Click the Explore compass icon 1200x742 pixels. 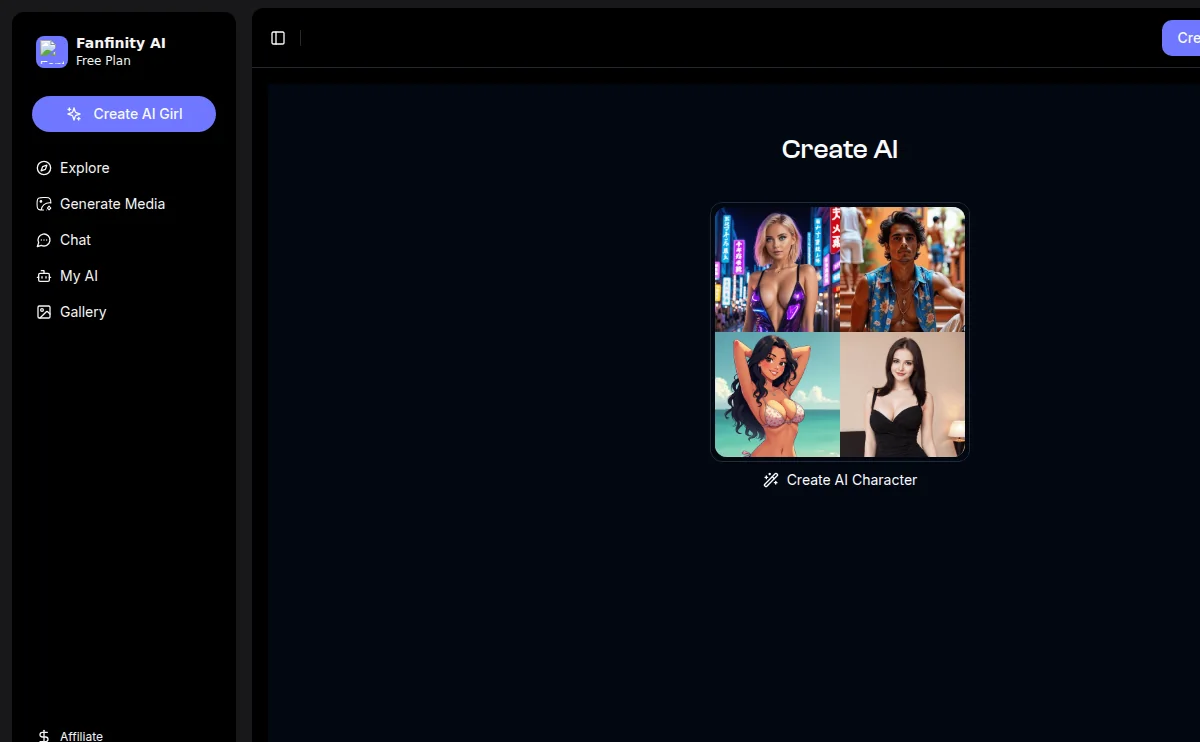[44, 168]
